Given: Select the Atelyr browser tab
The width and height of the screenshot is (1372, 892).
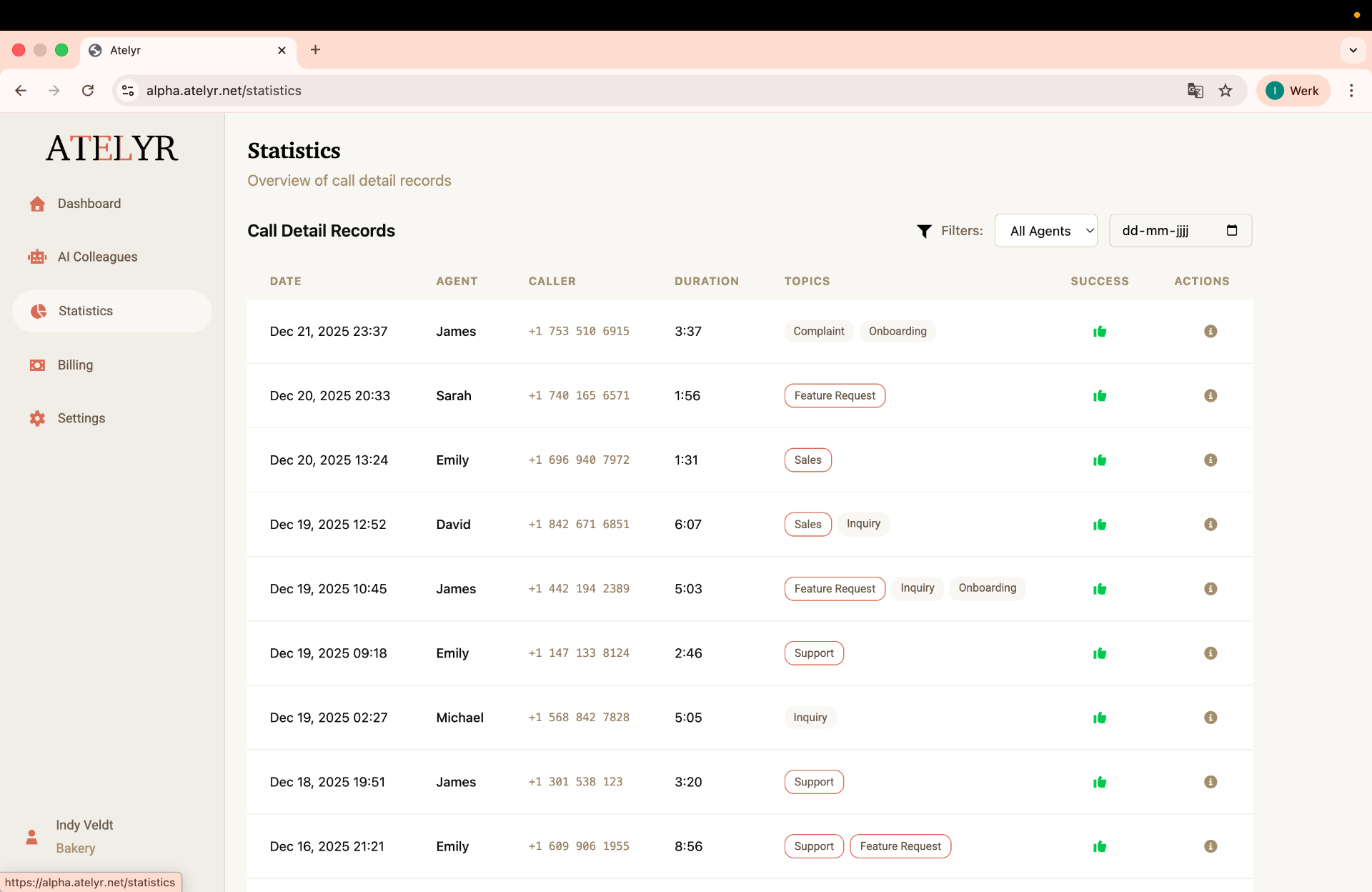Looking at the screenshot, I should (x=189, y=50).
